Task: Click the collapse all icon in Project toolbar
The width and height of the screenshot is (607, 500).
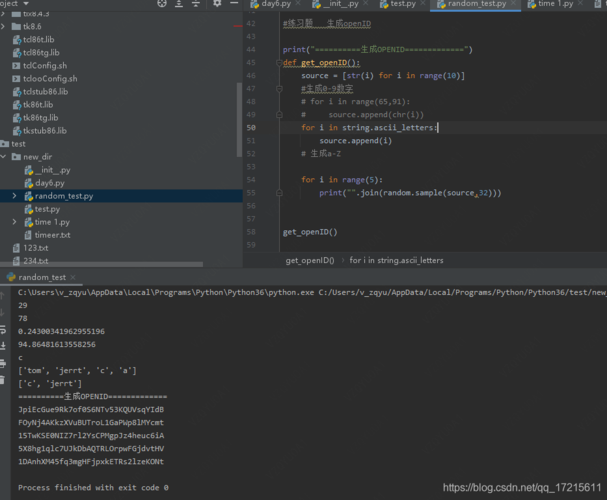Action: click(196, 3)
